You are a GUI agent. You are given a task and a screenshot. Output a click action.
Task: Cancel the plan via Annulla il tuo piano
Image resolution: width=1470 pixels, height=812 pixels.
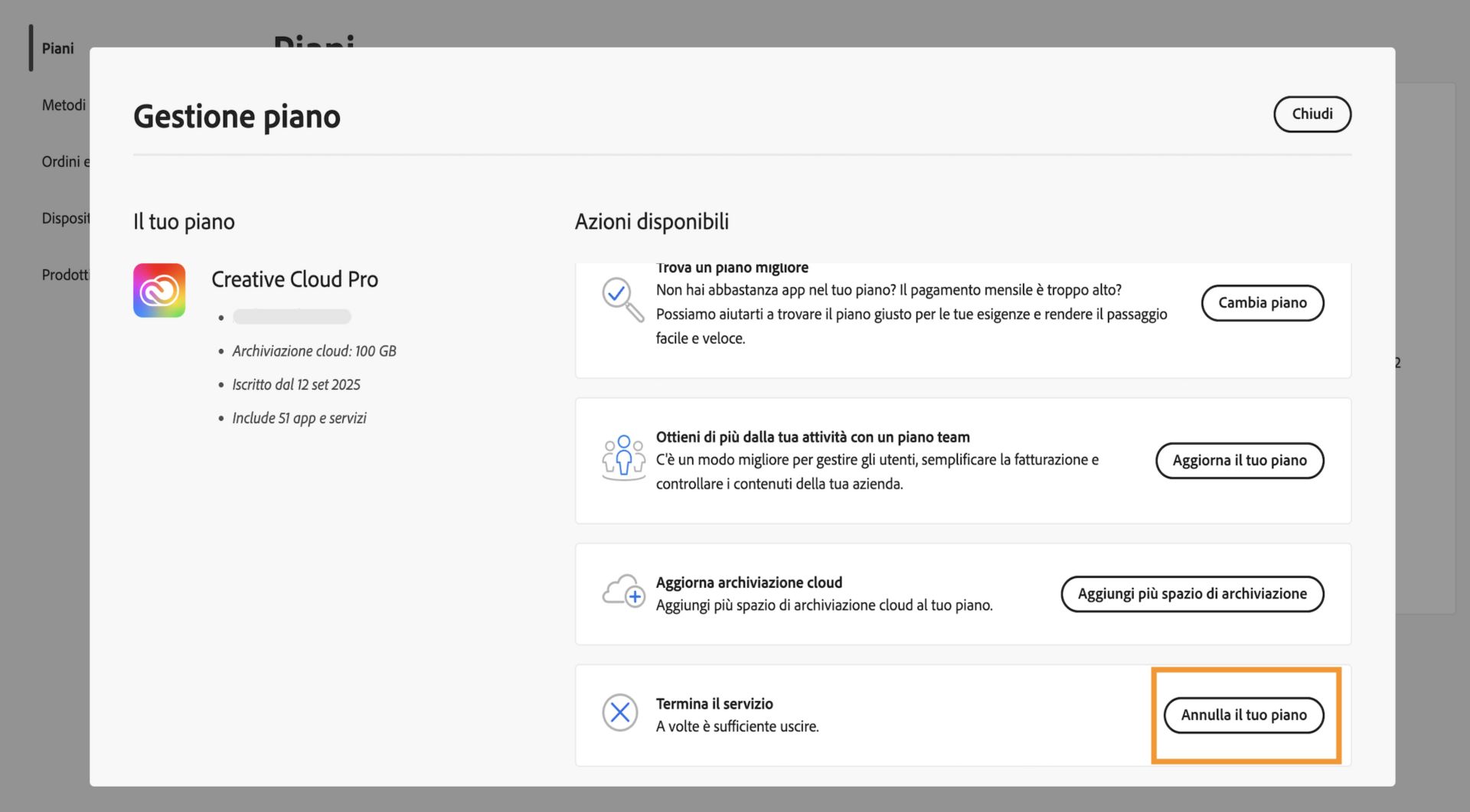coord(1243,715)
